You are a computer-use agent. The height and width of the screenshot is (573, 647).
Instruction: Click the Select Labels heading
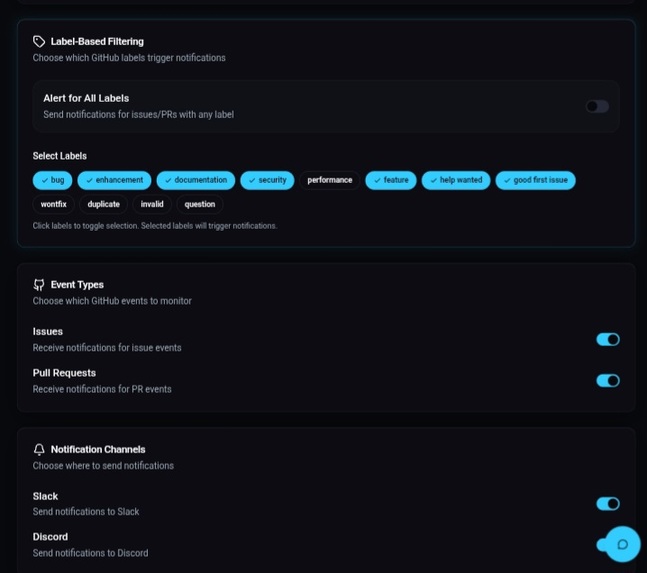click(x=60, y=156)
